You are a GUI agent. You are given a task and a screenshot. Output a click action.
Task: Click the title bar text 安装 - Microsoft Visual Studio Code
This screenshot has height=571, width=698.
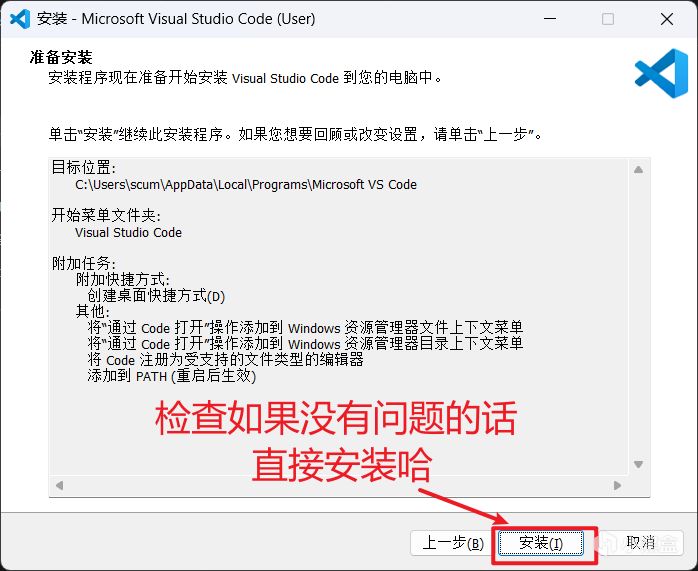(176, 19)
